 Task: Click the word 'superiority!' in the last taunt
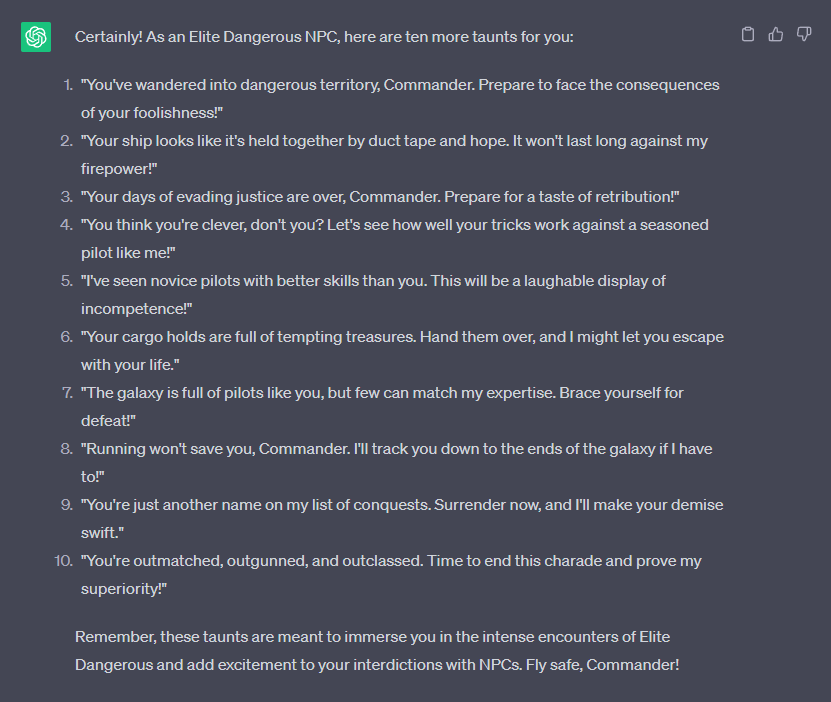point(123,589)
